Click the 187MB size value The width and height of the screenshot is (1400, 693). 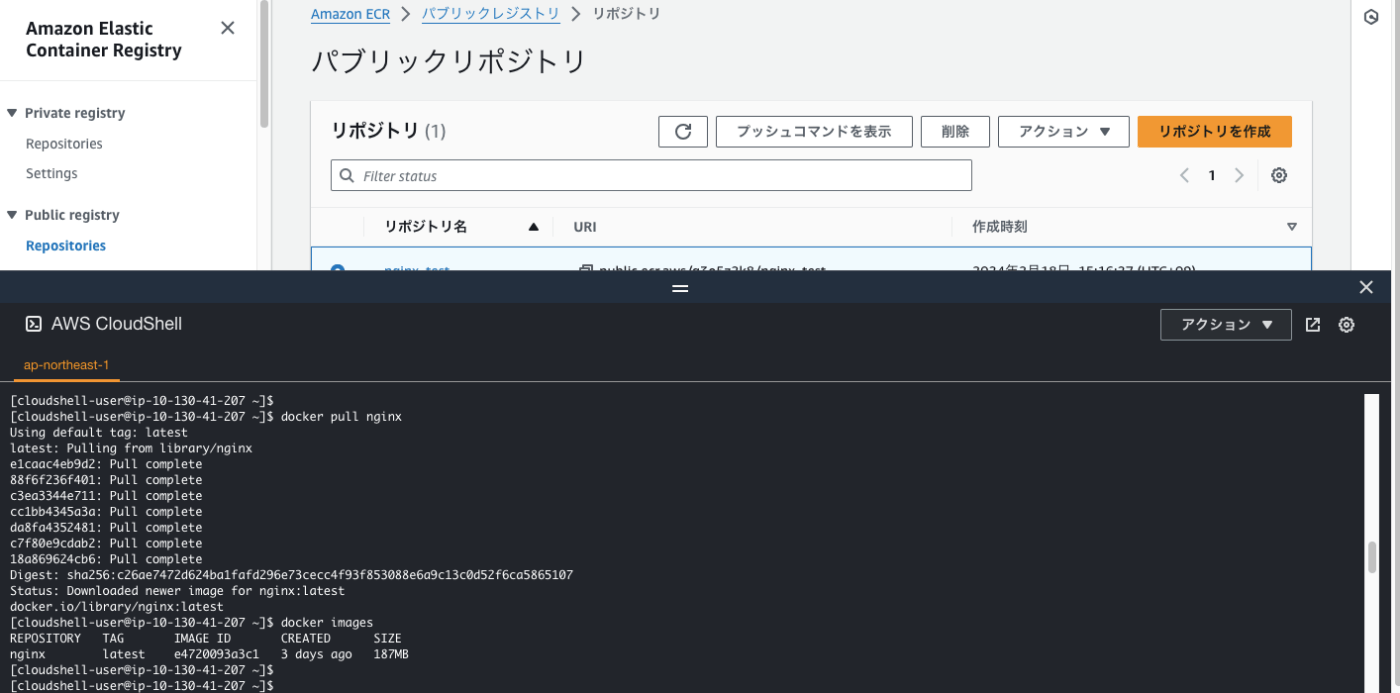pos(391,654)
